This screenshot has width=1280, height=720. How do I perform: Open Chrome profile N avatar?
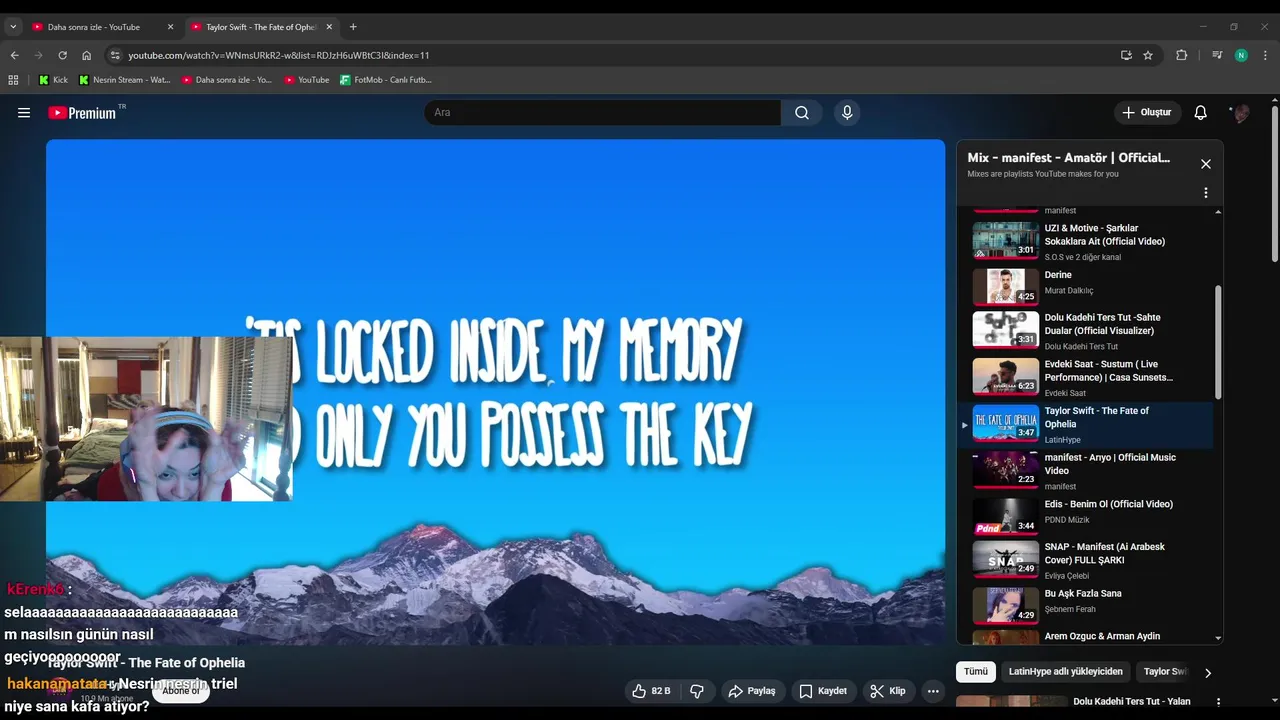coord(1241,55)
